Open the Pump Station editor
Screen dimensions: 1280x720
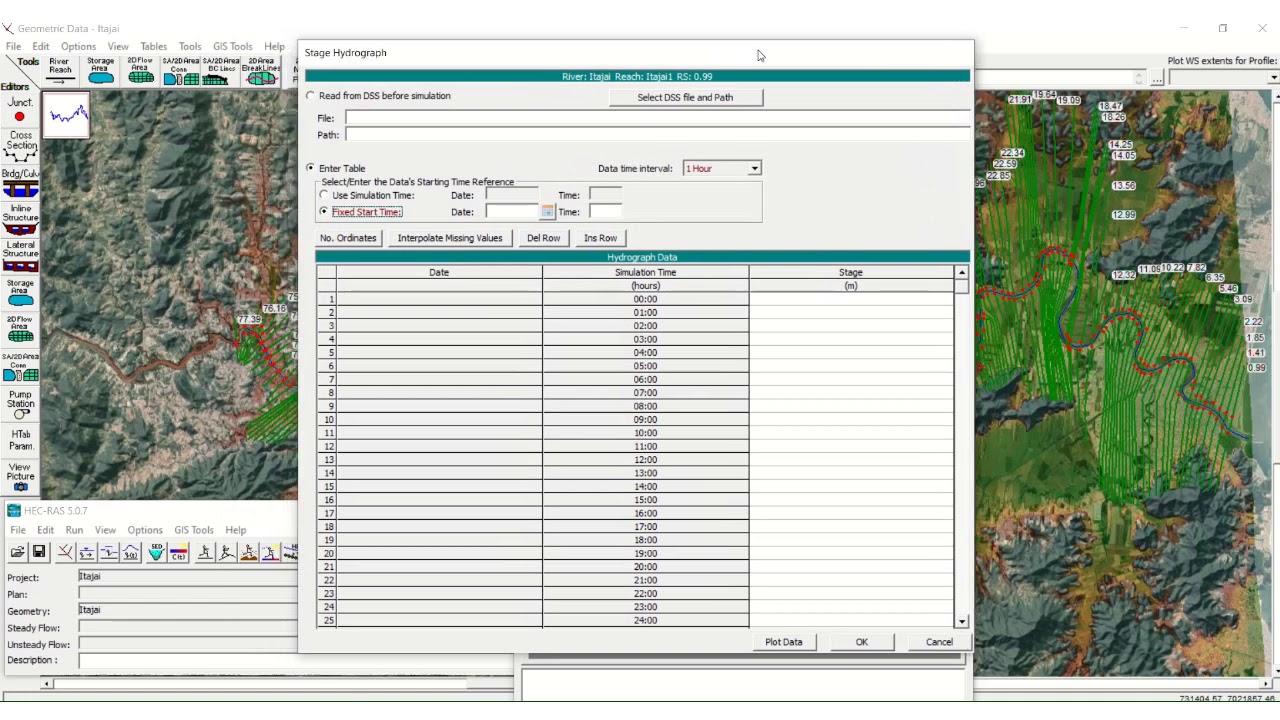tap(20, 405)
